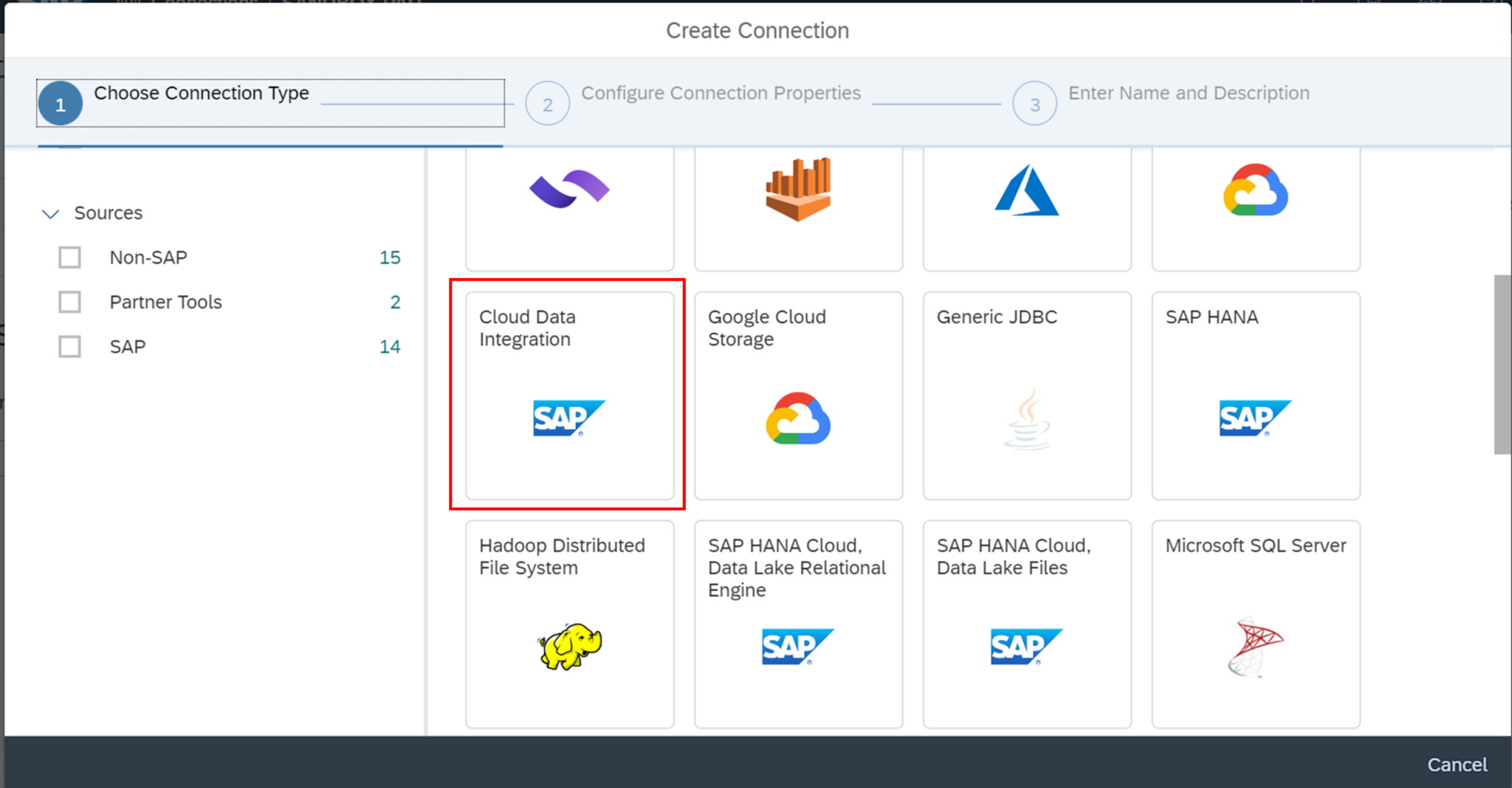Select the SAP HANA logo icon

pos(1255,418)
